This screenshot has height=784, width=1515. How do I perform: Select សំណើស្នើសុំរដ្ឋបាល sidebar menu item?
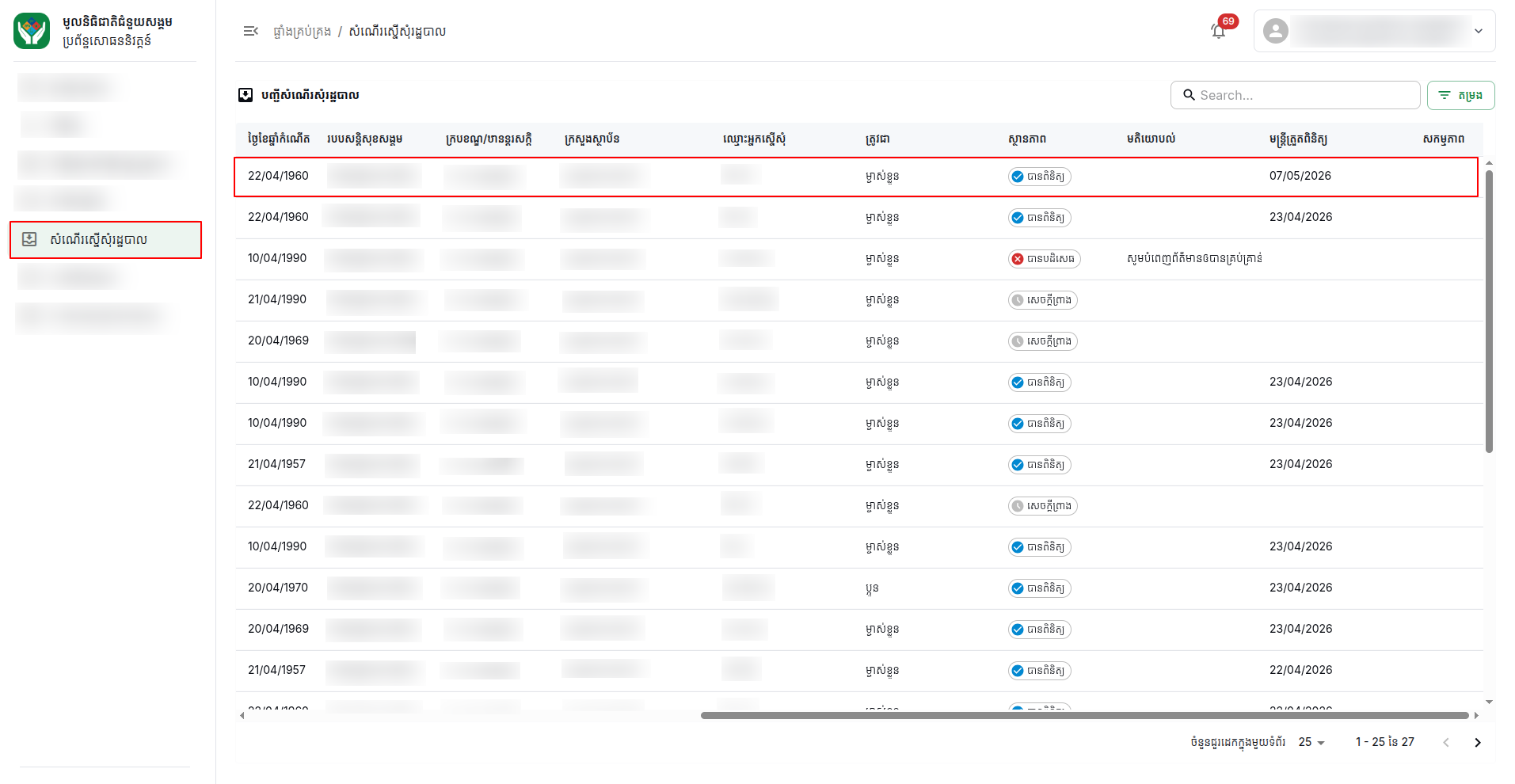[105, 240]
